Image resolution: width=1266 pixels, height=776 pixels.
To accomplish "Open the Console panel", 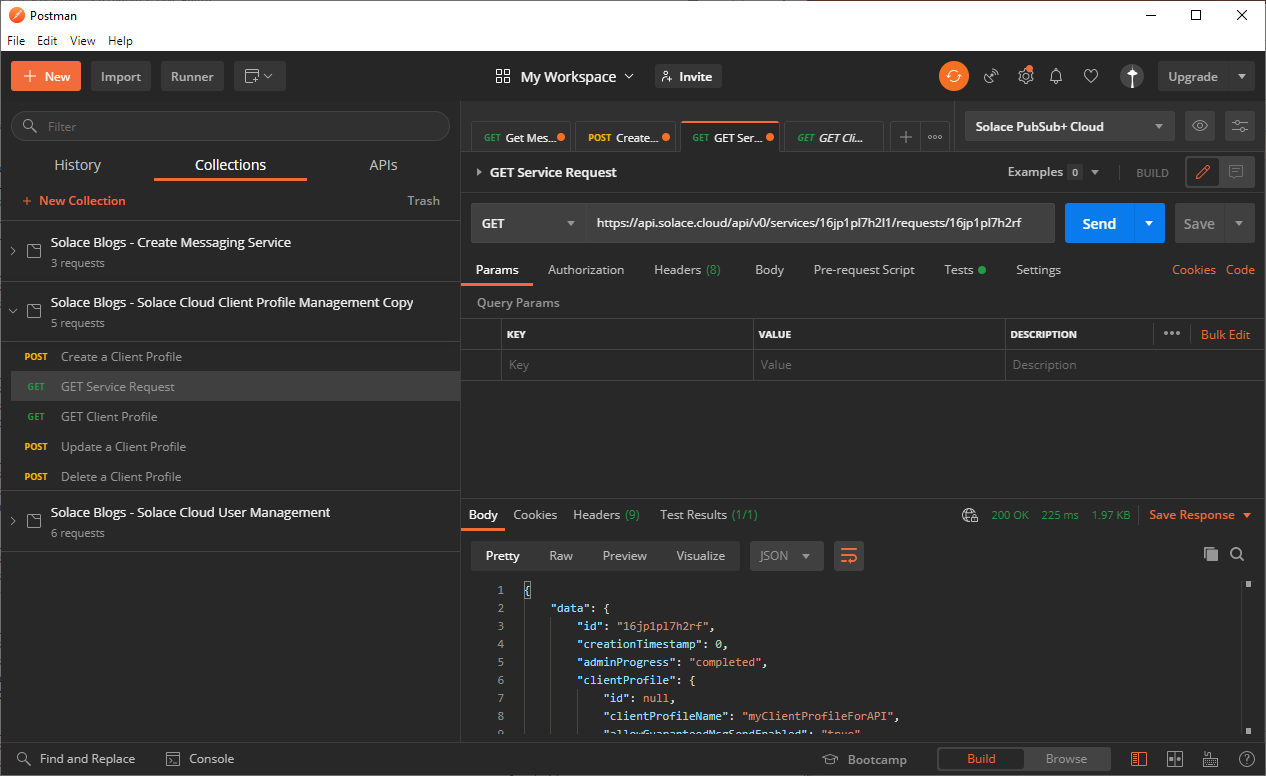I will (200, 759).
